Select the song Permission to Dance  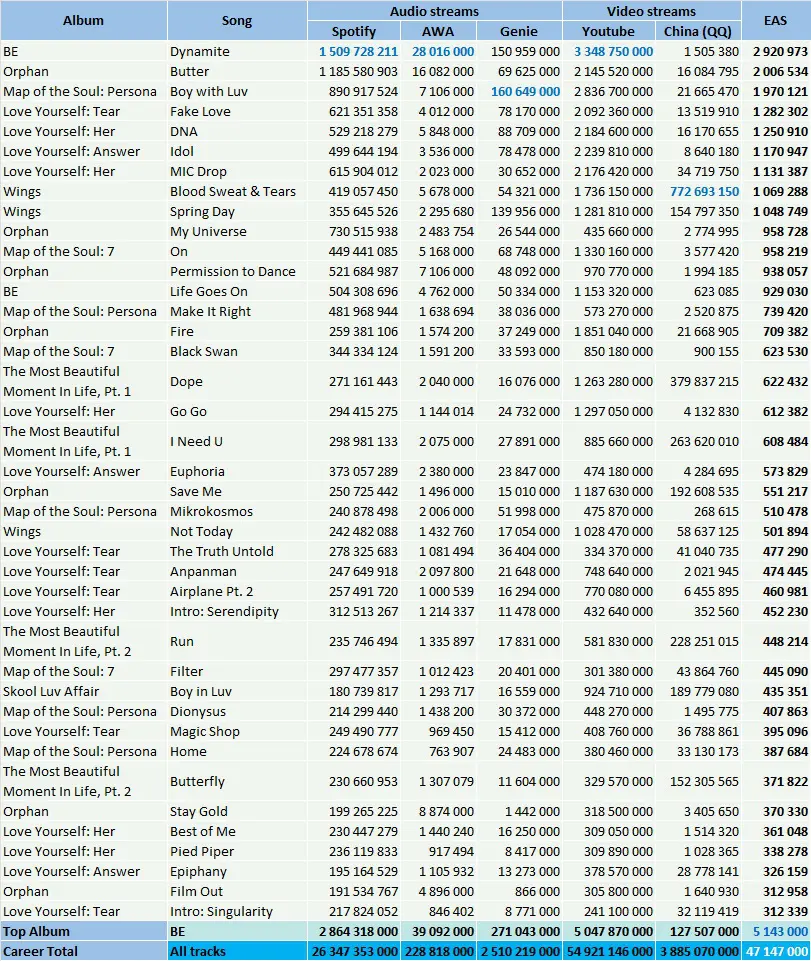coord(233,272)
